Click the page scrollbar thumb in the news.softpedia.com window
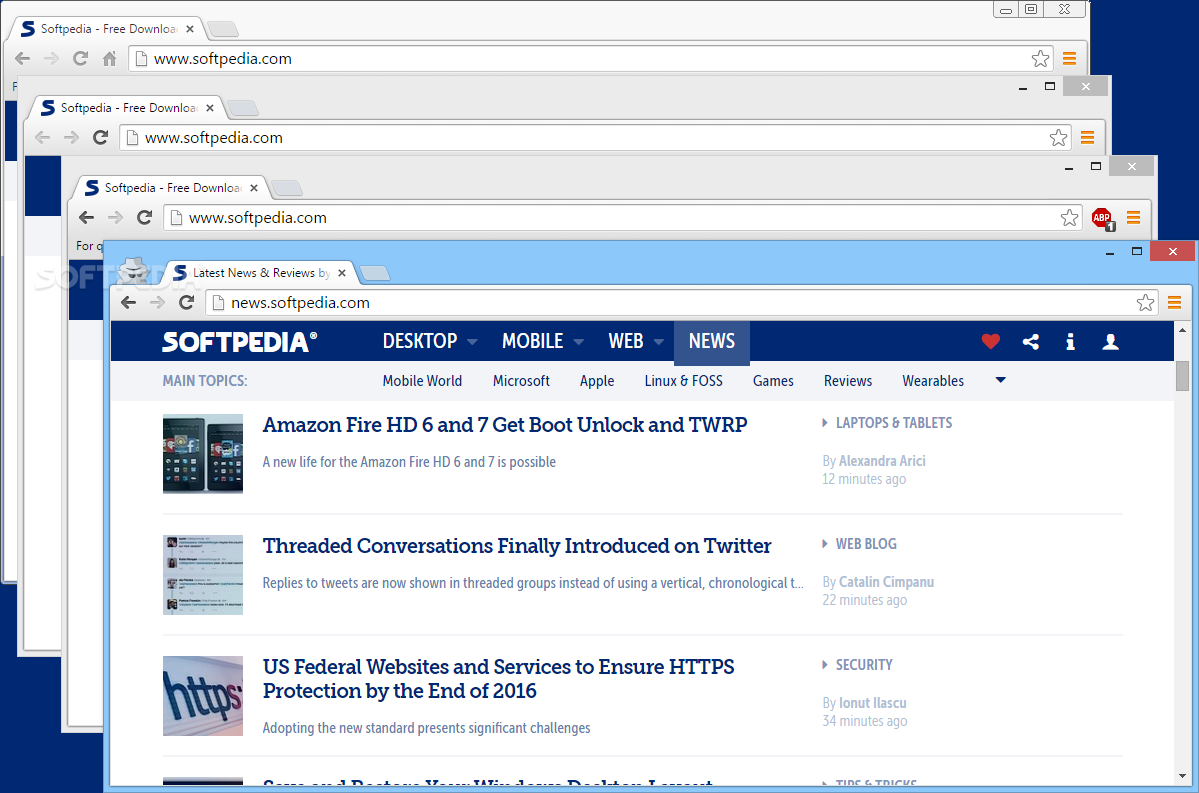The image size is (1199, 793). (x=1182, y=375)
